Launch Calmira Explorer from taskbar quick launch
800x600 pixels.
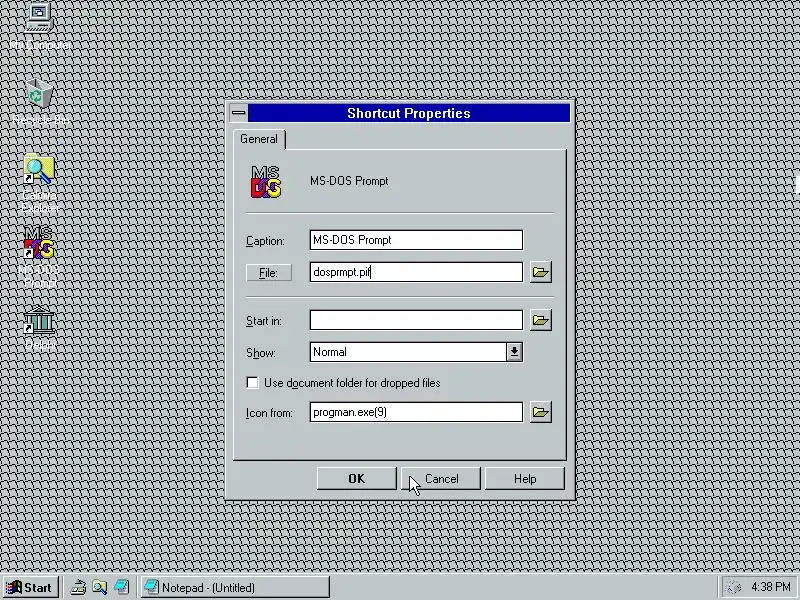coord(100,587)
